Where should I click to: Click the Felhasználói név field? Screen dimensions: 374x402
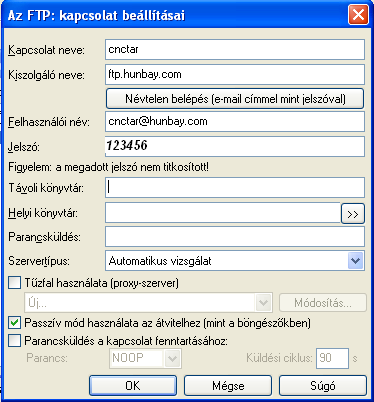pos(235,121)
